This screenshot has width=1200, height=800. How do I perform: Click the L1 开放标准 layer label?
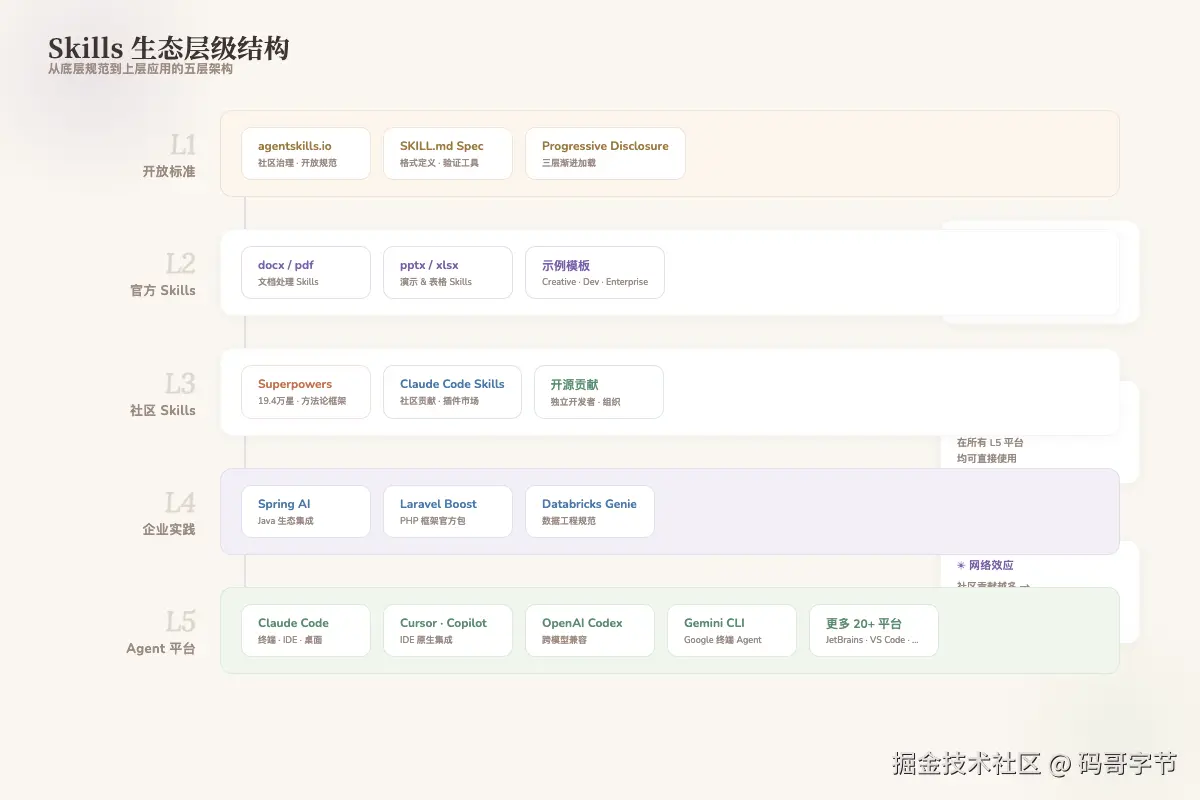169,154
